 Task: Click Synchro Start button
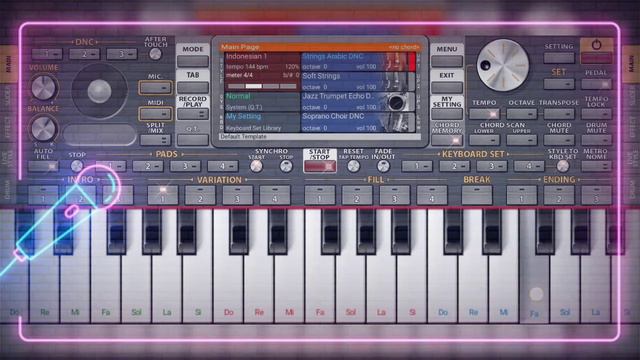(256, 166)
